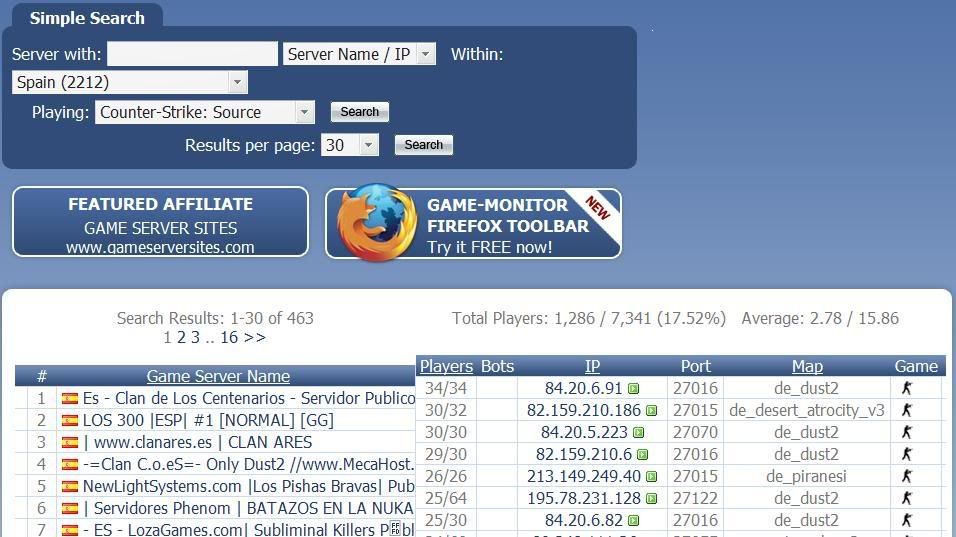This screenshot has width=956, height=537.
Task: Go to results page 3
Action: pos(195,337)
